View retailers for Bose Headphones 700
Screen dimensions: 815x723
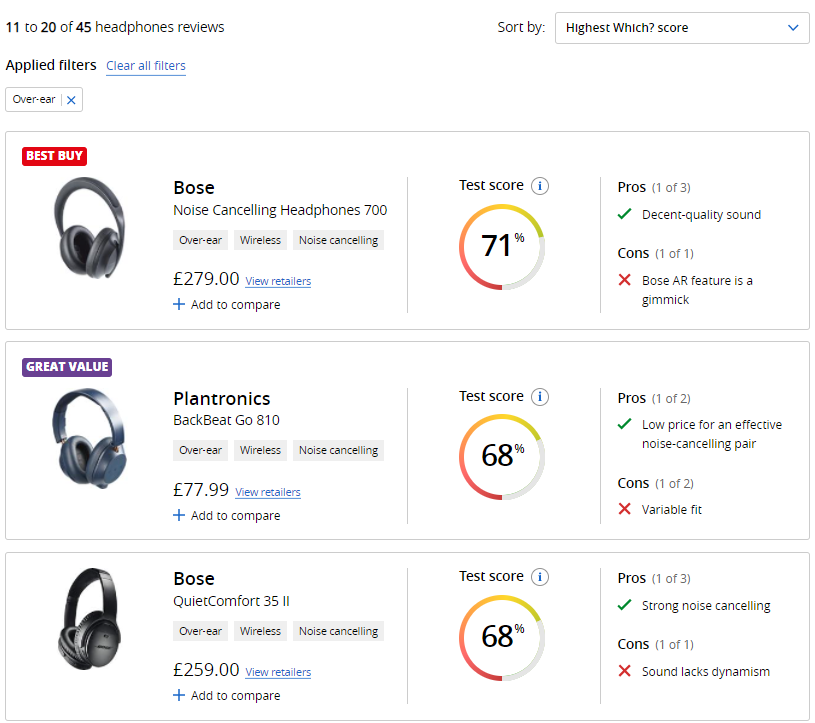click(278, 282)
